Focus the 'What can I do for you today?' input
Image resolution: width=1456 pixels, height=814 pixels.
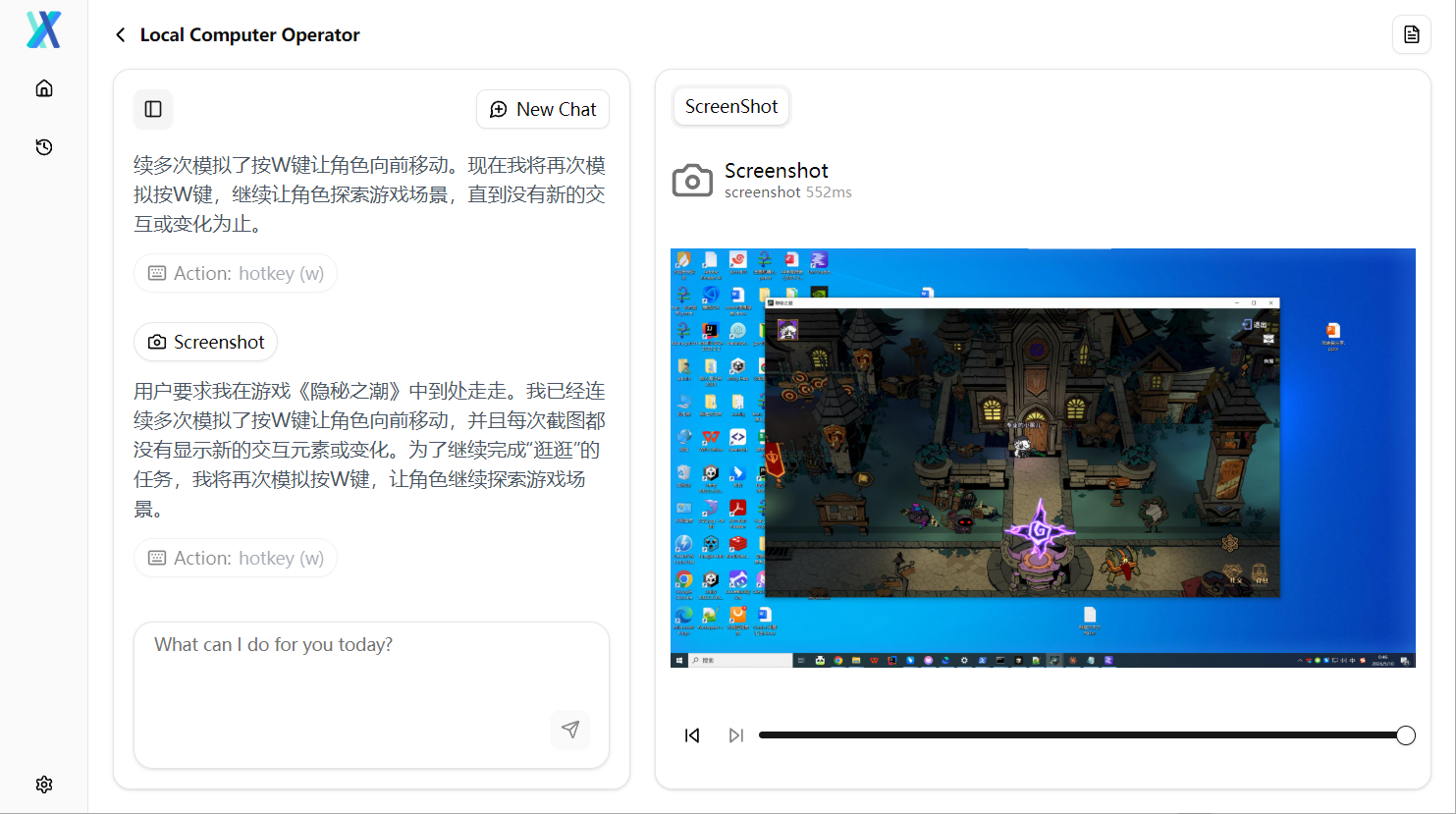click(371, 695)
